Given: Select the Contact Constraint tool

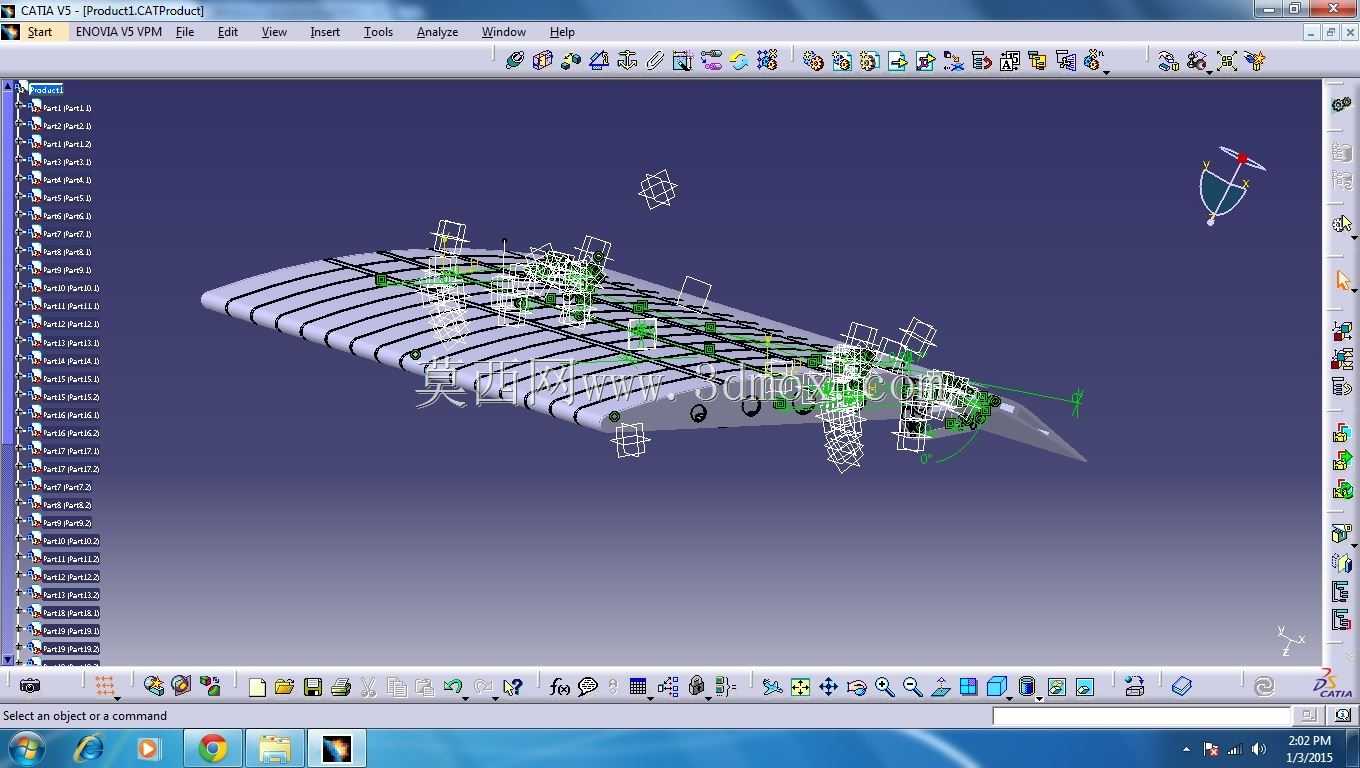Looking at the screenshot, I should click(542, 61).
